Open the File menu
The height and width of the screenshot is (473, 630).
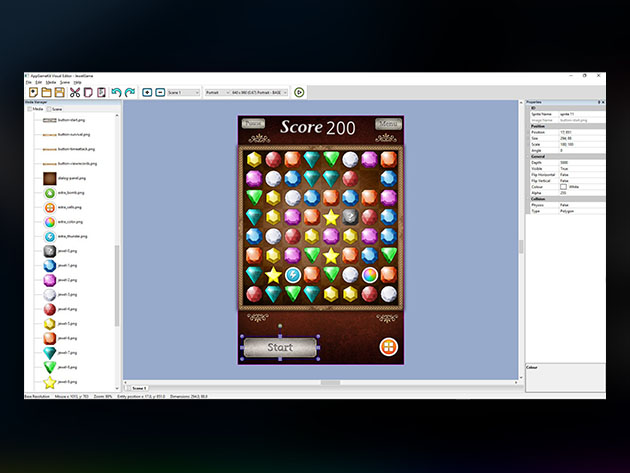point(28,81)
